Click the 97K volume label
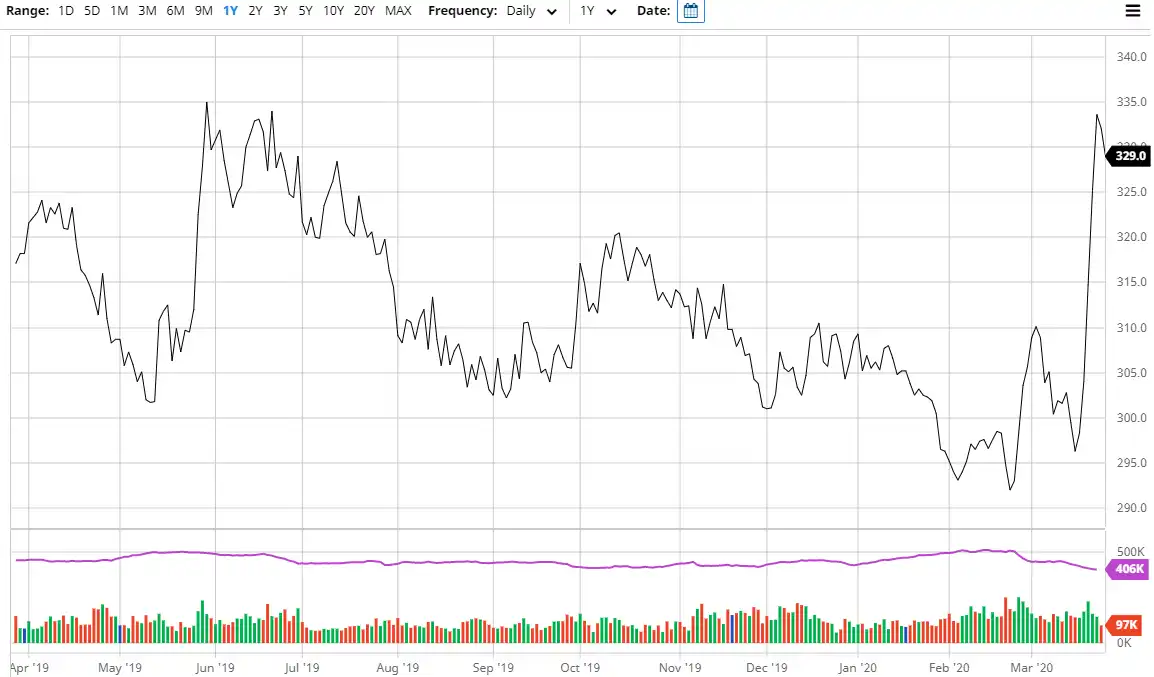 (x=1127, y=625)
